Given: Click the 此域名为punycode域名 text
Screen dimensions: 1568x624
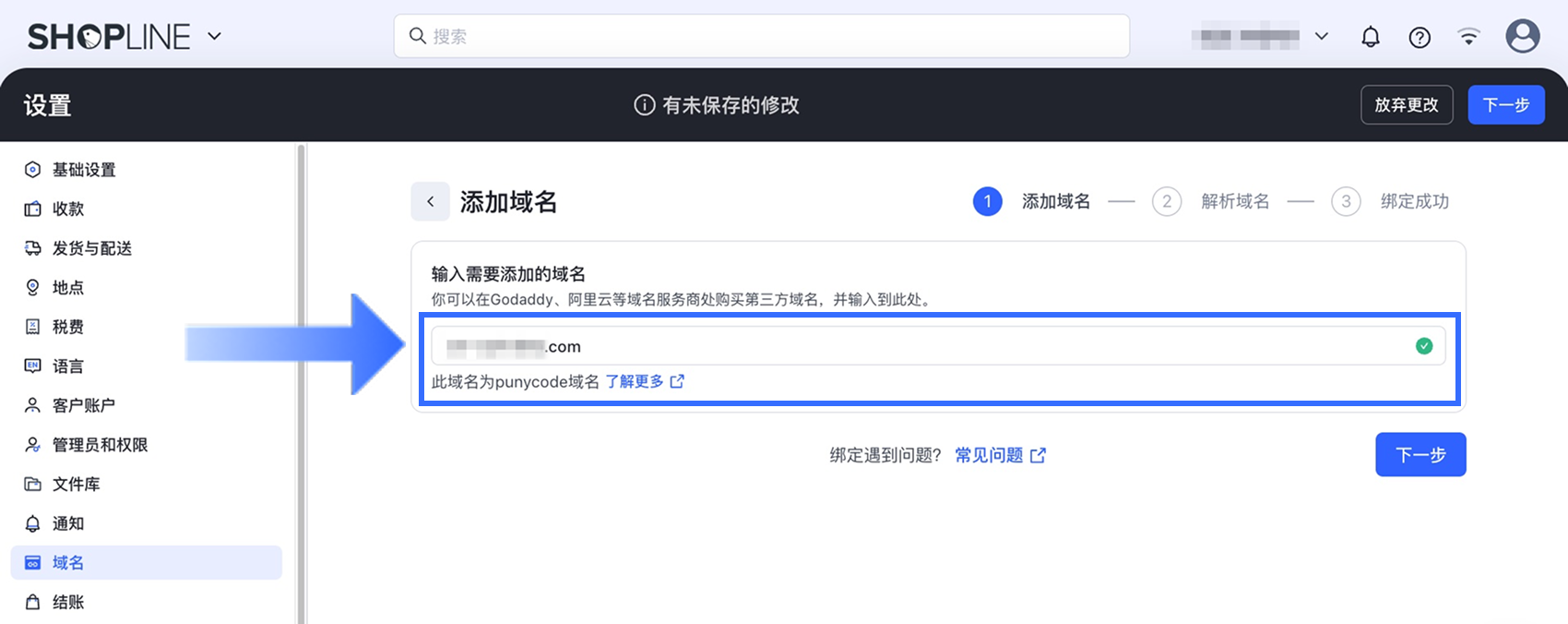Looking at the screenshot, I should pyautogui.click(x=516, y=381).
